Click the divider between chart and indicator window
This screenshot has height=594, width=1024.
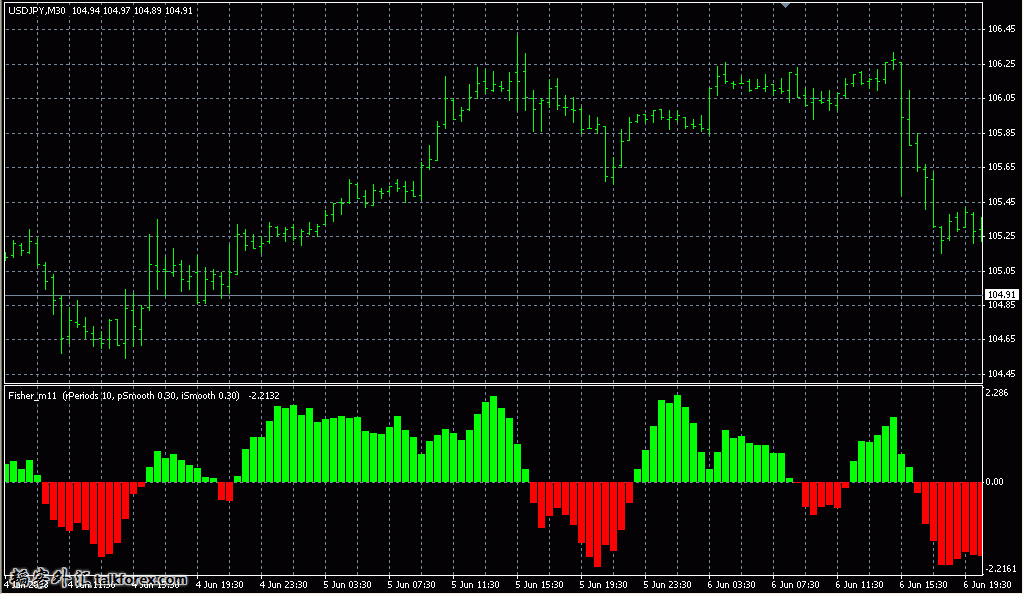tap(490, 384)
